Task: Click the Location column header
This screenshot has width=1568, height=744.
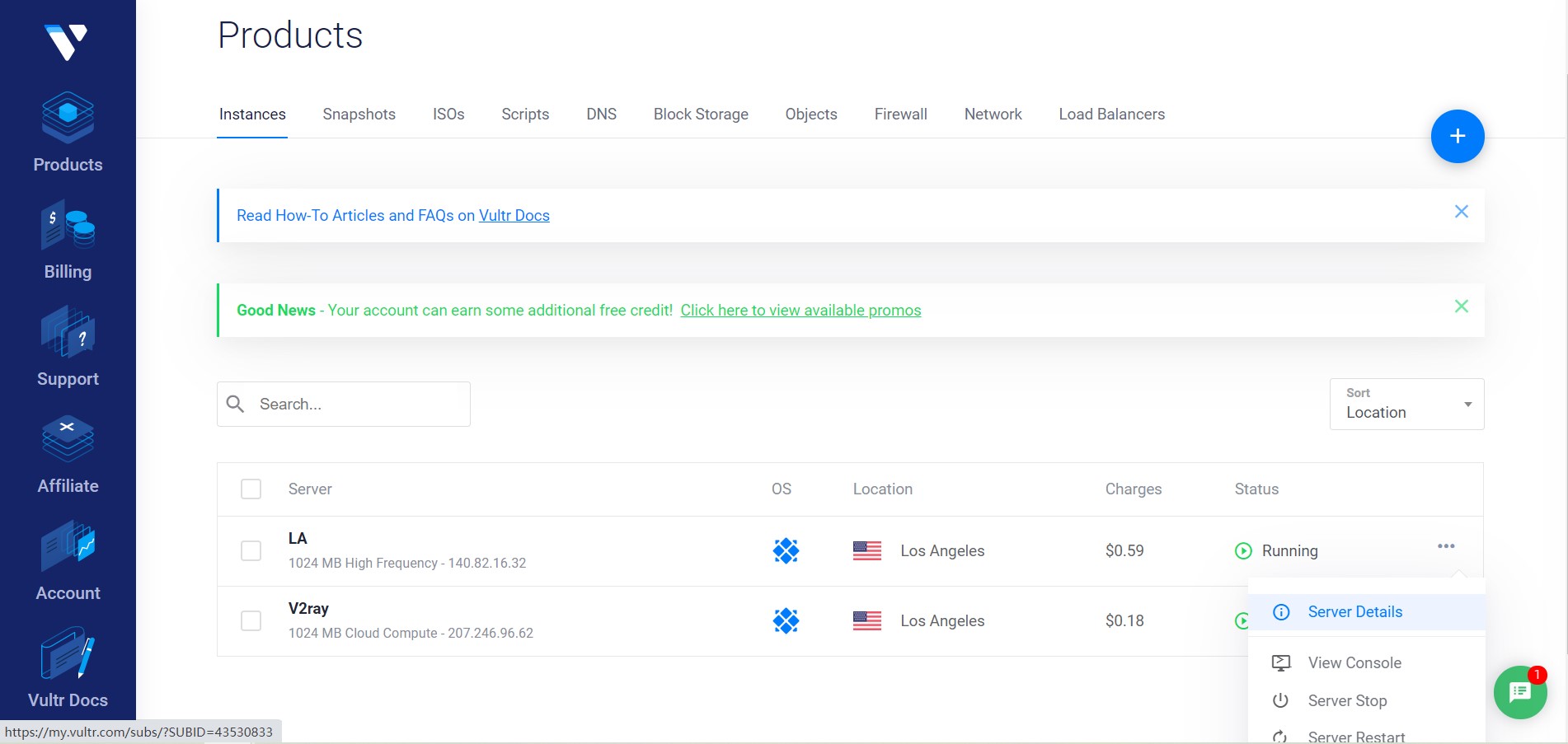Action: (x=882, y=489)
